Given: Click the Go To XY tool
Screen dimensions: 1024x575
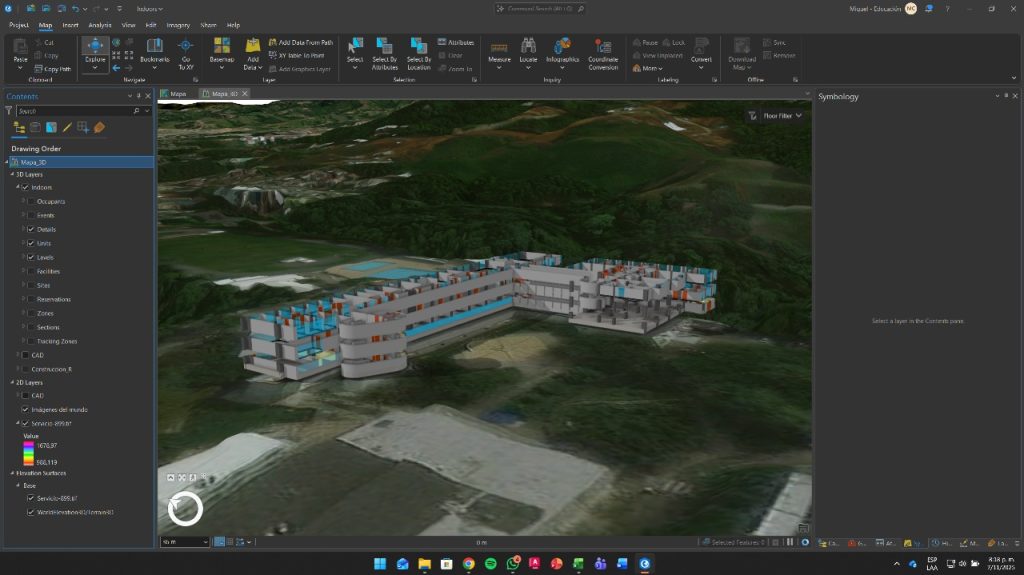Looking at the screenshot, I should [185, 48].
